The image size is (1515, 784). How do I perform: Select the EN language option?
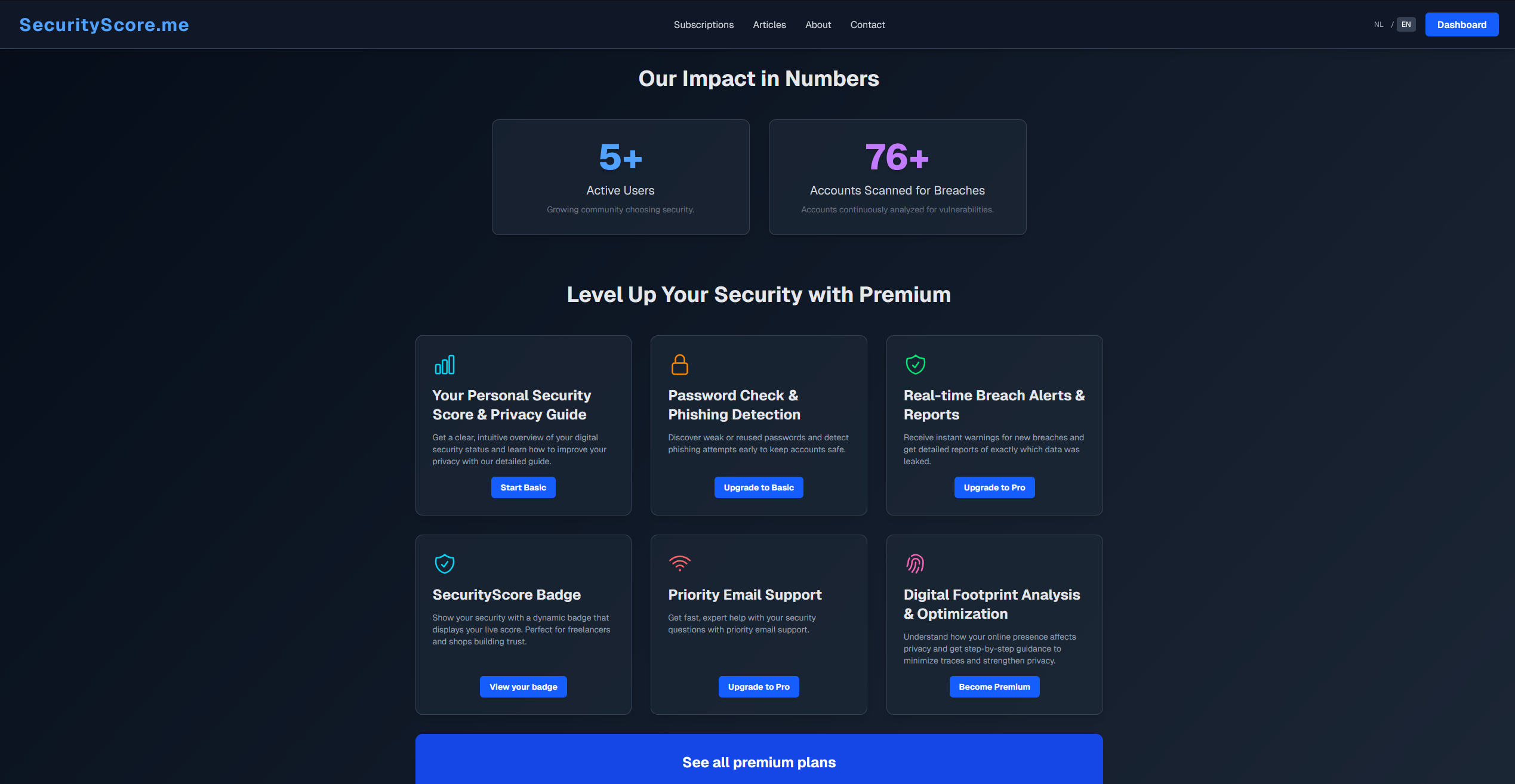pyautogui.click(x=1406, y=24)
